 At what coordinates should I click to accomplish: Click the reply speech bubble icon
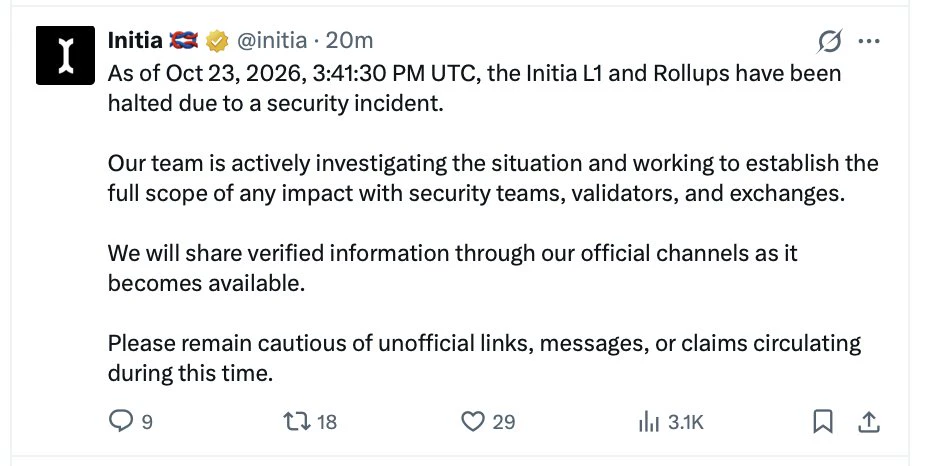click(121, 422)
